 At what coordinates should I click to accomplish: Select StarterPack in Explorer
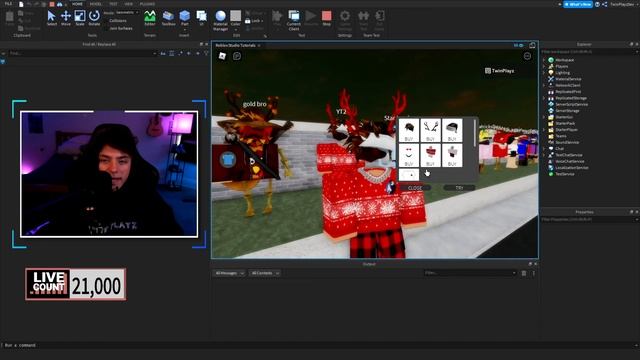pyautogui.click(x=565, y=123)
